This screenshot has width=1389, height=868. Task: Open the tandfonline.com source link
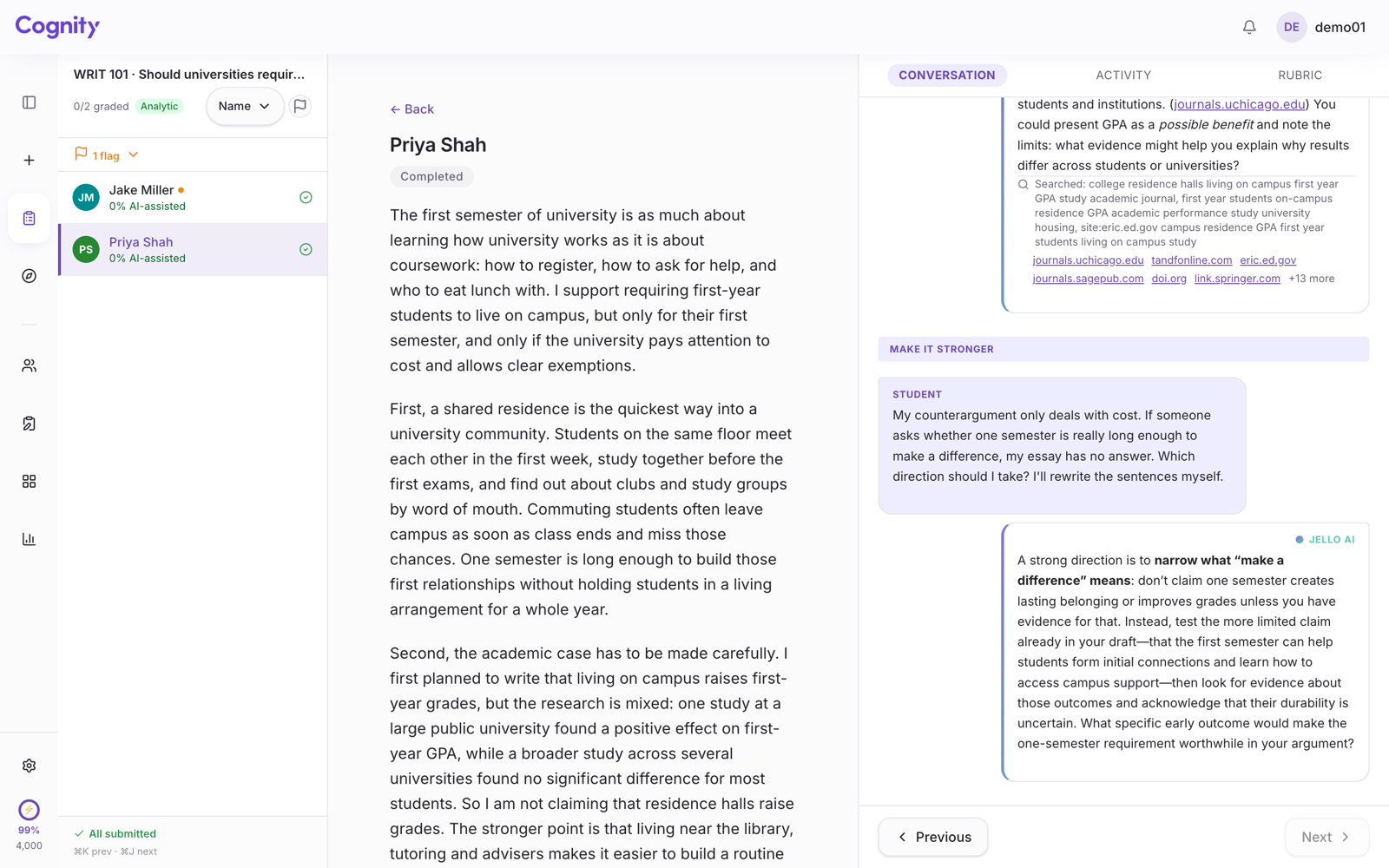(x=1191, y=260)
